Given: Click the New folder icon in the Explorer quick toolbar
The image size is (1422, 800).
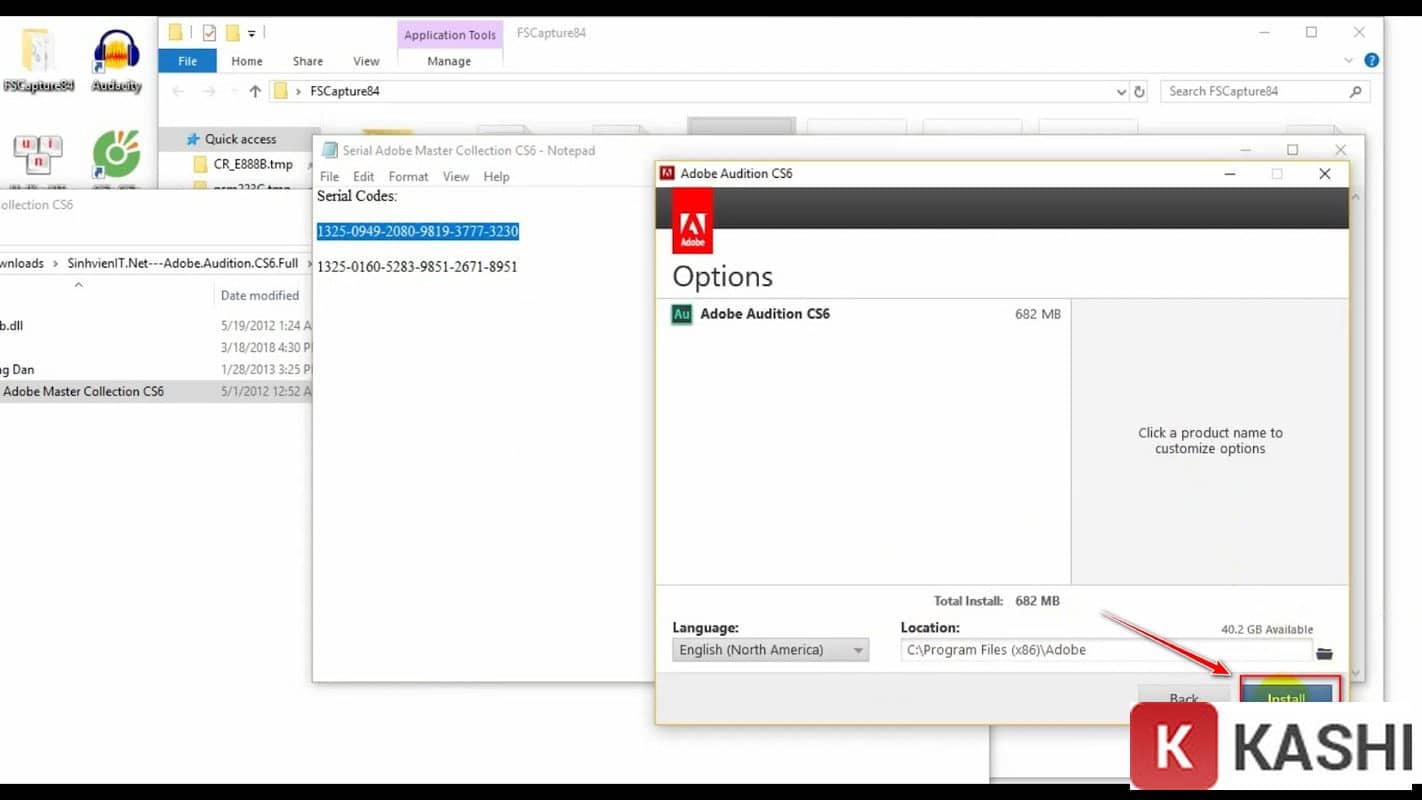Looking at the screenshot, I should pos(233,33).
